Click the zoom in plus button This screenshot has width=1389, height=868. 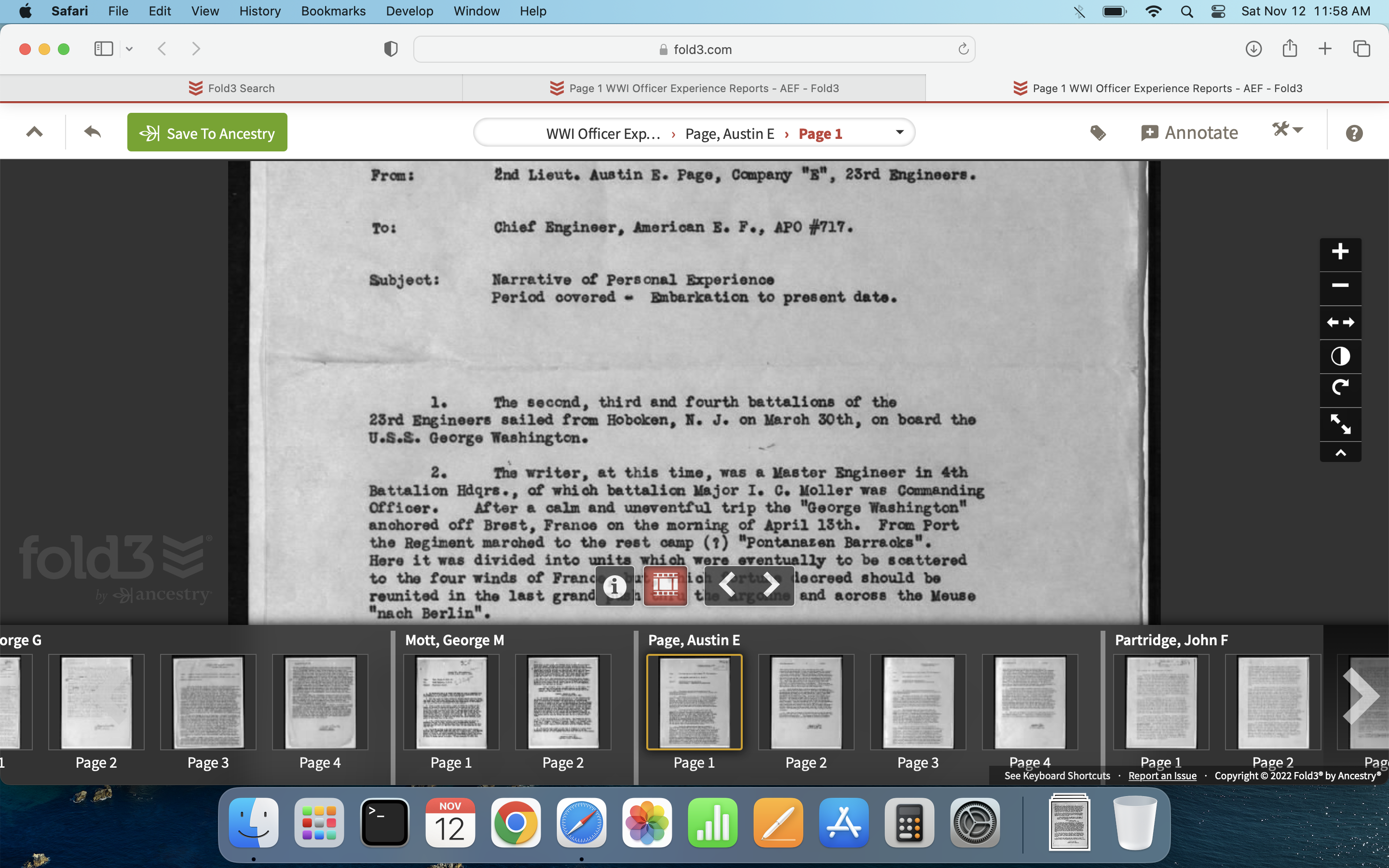click(1340, 251)
